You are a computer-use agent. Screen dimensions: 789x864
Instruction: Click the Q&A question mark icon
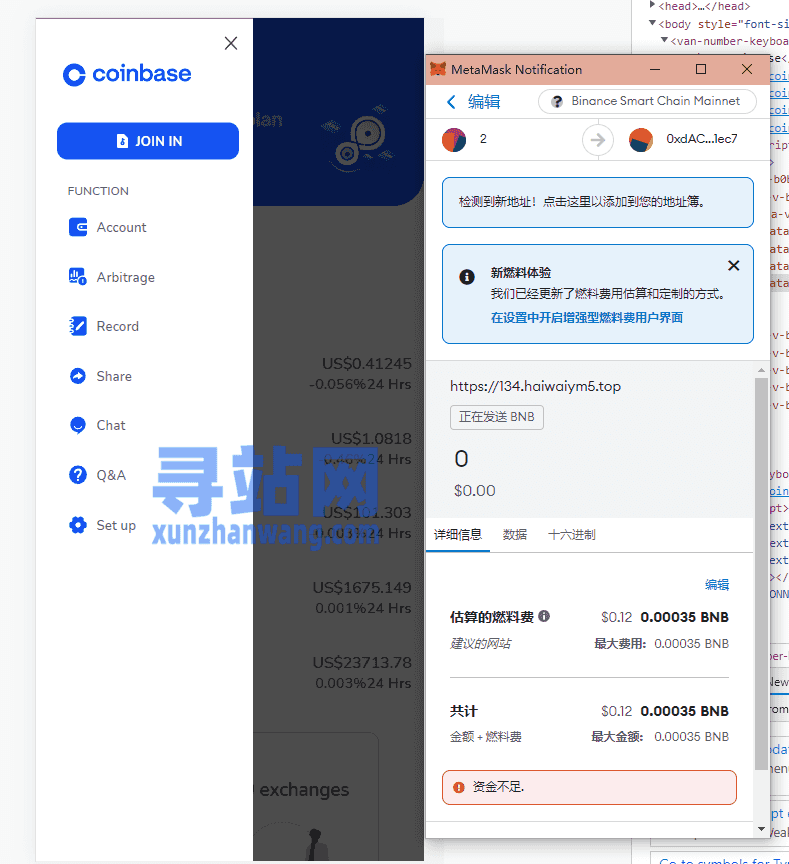coord(78,475)
